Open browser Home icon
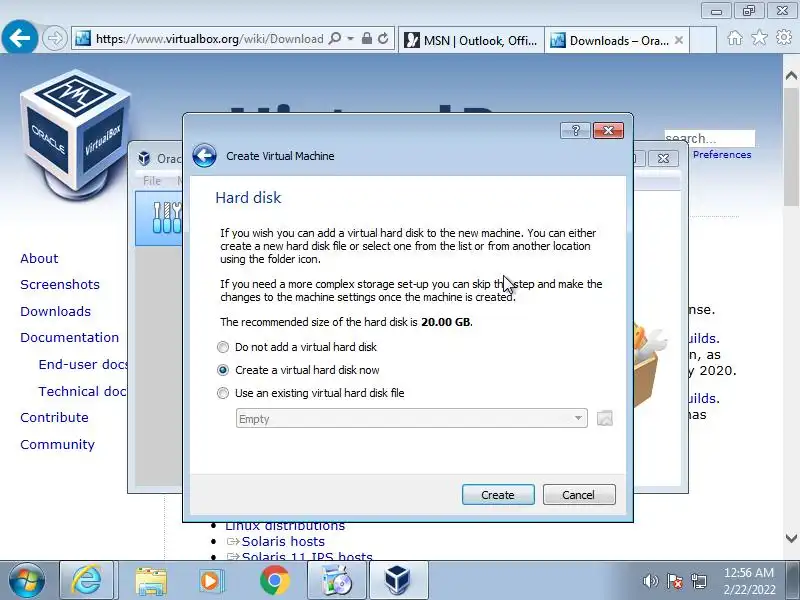This screenshot has height=600, width=800. [x=735, y=38]
